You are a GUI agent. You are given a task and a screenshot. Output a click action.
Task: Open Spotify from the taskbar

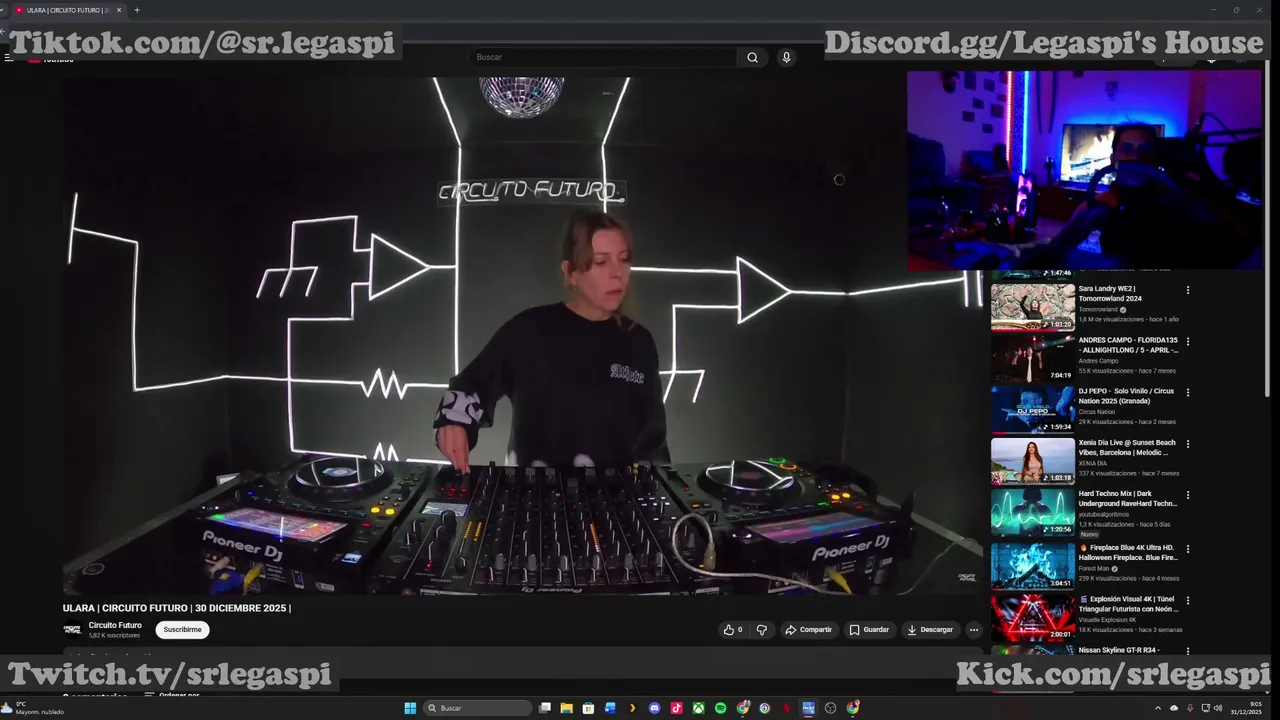[721, 708]
